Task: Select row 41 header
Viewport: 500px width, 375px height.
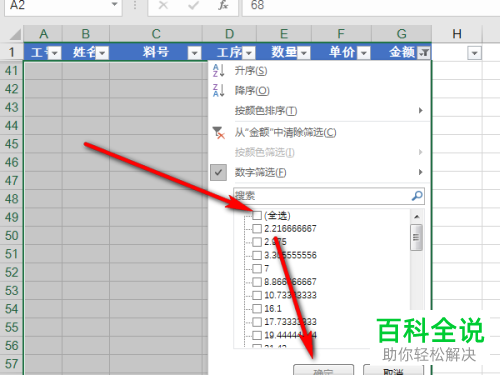Action: [12, 71]
